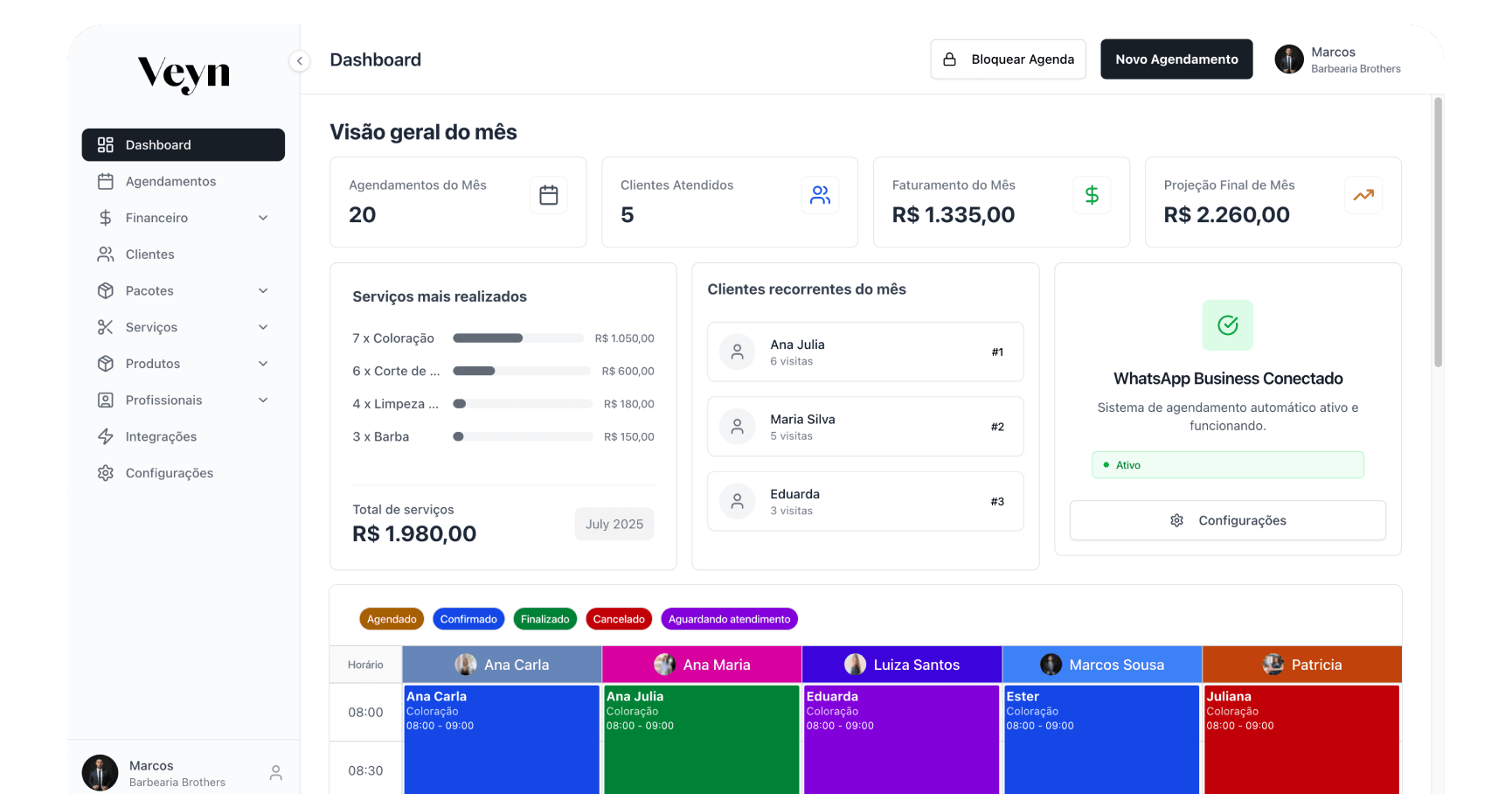This screenshot has width=1512, height=794.
Task: Click the Finalizado status filter chip
Action: (x=545, y=618)
